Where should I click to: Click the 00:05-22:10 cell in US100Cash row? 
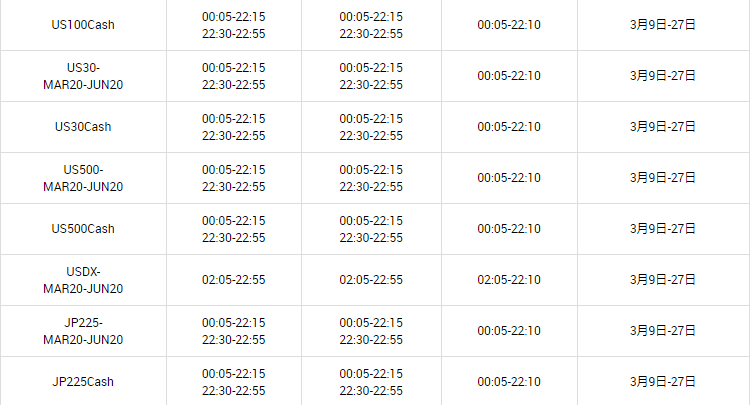tap(509, 25)
